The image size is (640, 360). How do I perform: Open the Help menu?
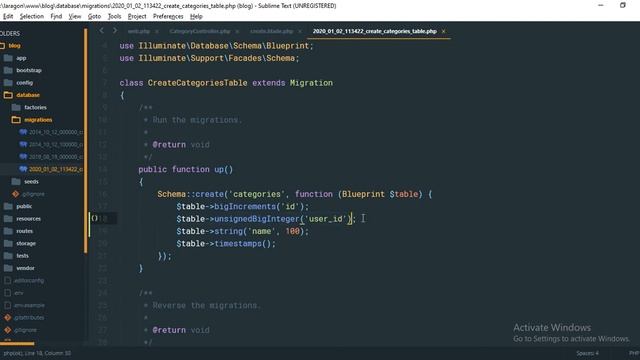click(x=196, y=16)
